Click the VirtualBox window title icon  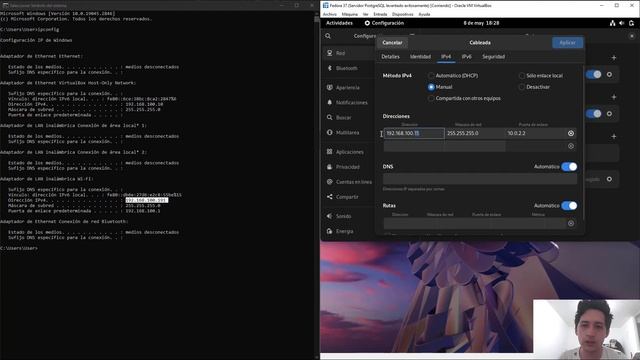click(325, 5)
